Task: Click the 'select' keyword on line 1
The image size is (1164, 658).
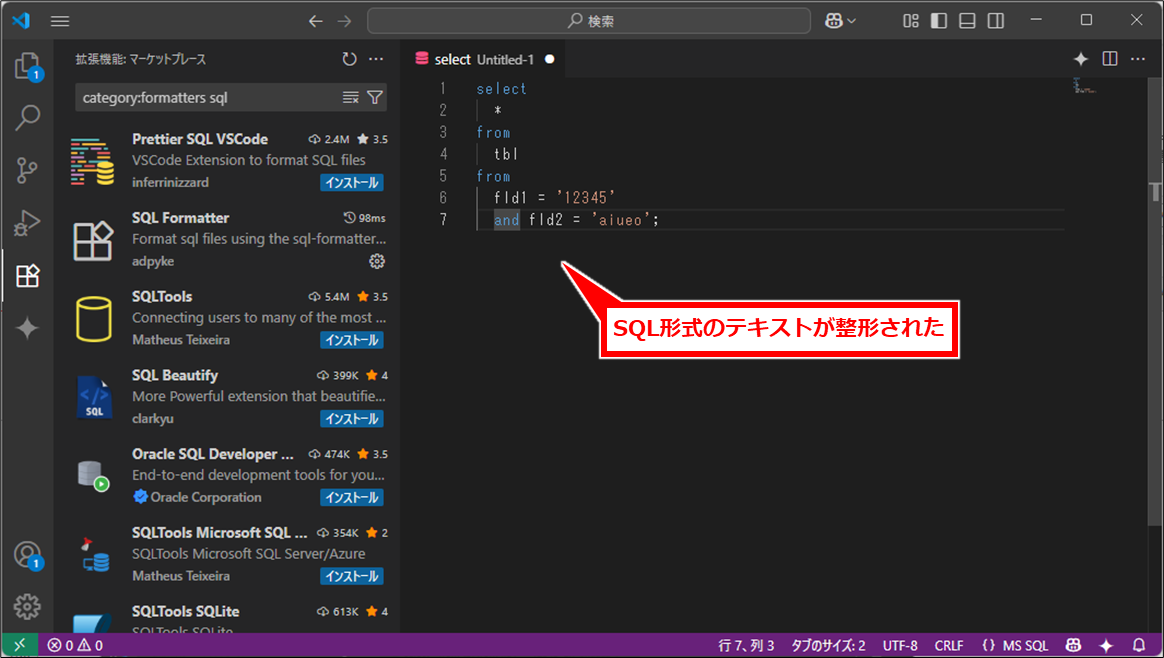Action: [501, 89]
